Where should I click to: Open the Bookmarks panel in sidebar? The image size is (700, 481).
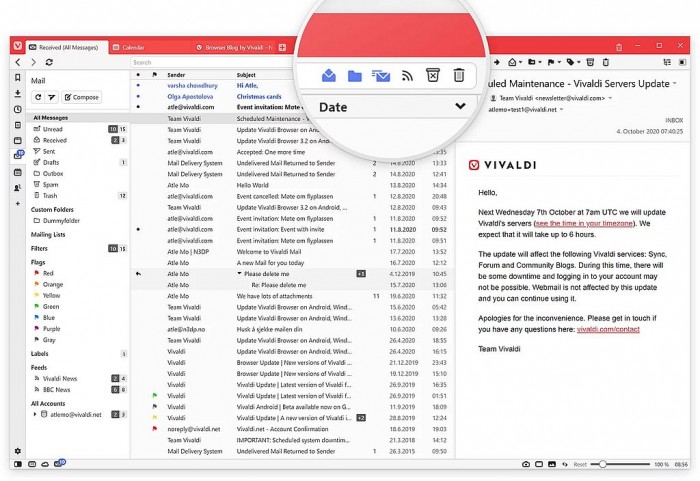18,79
